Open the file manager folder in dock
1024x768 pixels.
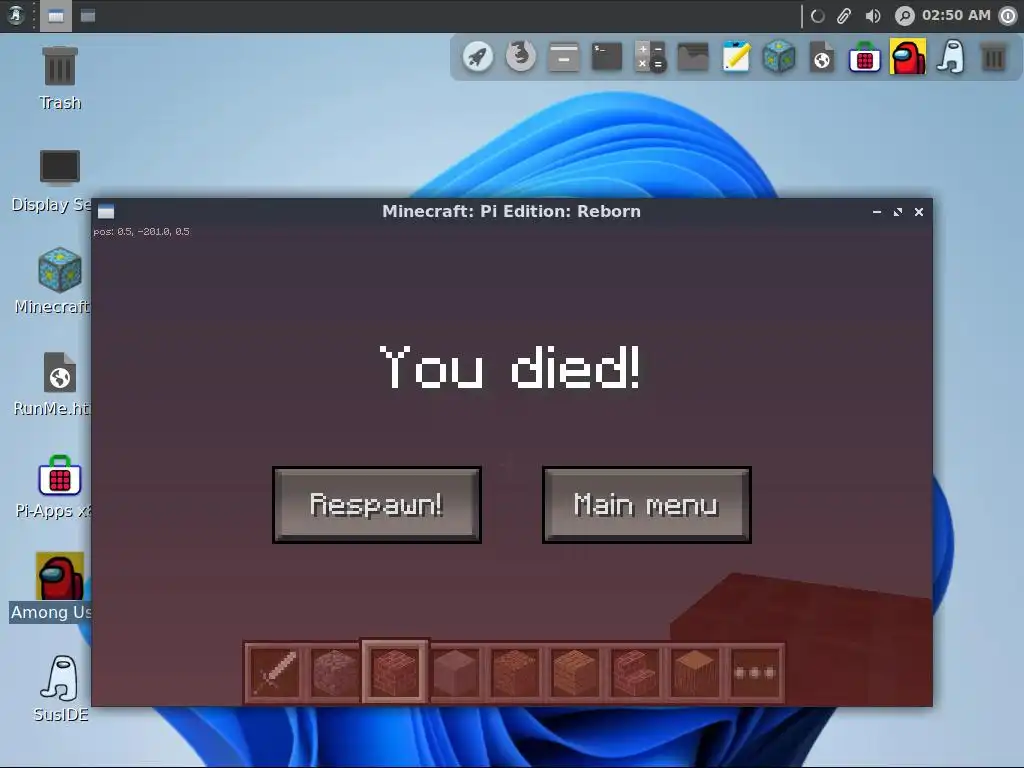coord(693,57)
